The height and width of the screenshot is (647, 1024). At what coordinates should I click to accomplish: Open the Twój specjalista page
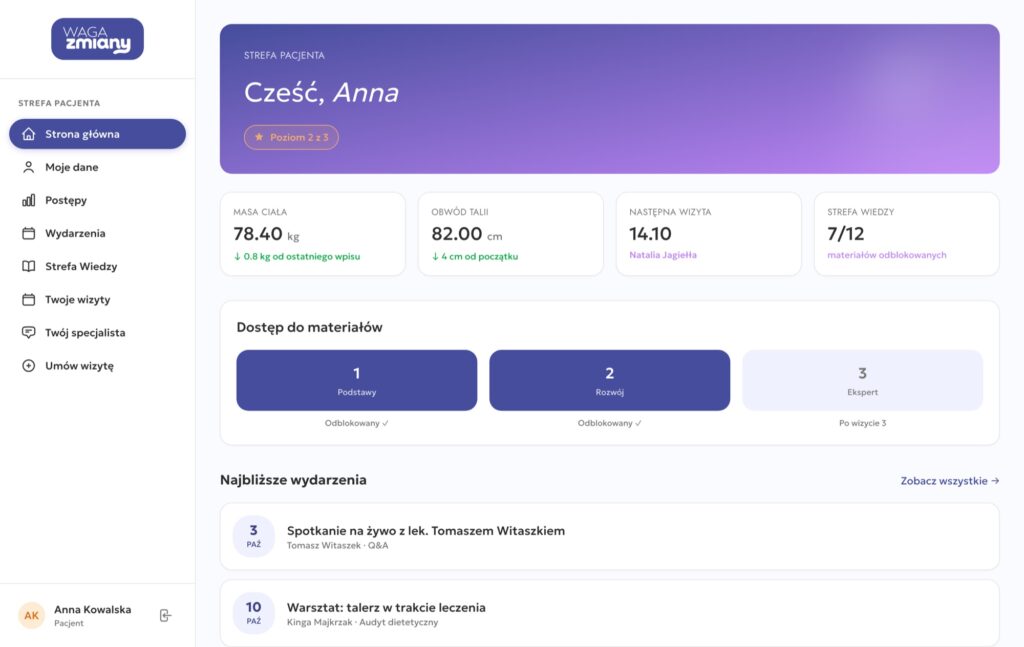97,332
